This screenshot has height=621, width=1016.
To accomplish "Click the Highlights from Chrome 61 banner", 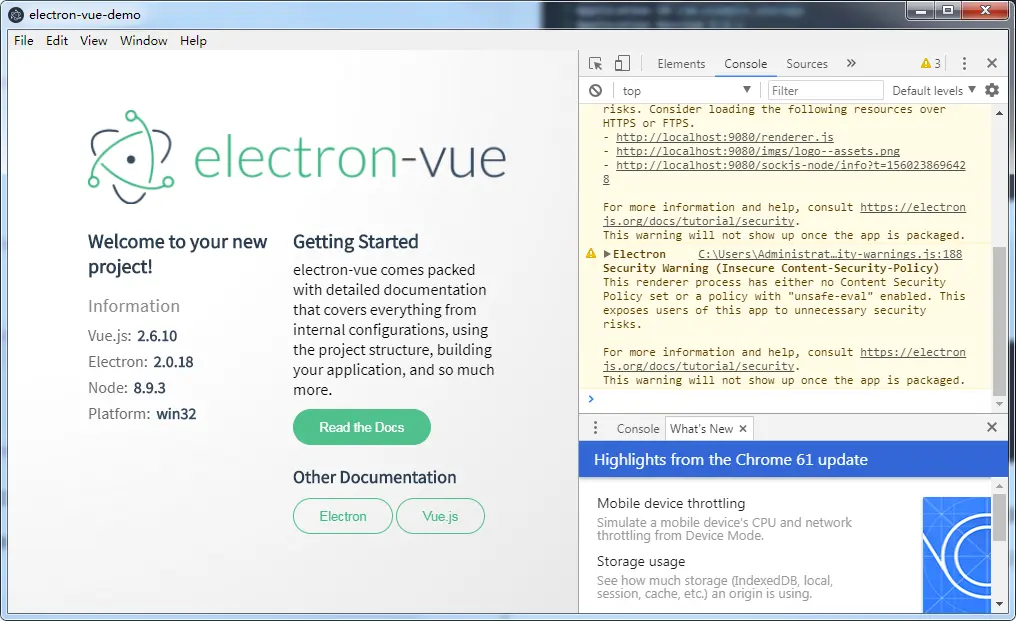I will click(793, 460).
